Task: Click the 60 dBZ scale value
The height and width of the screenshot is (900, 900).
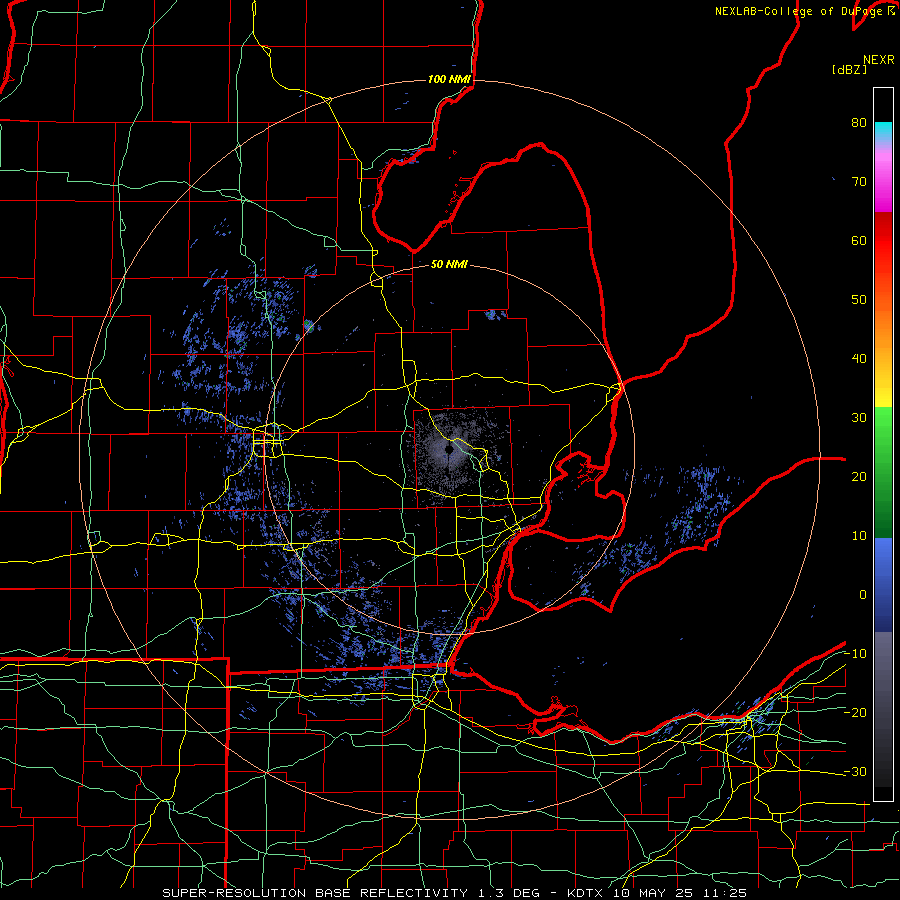Action: (859, 240)
